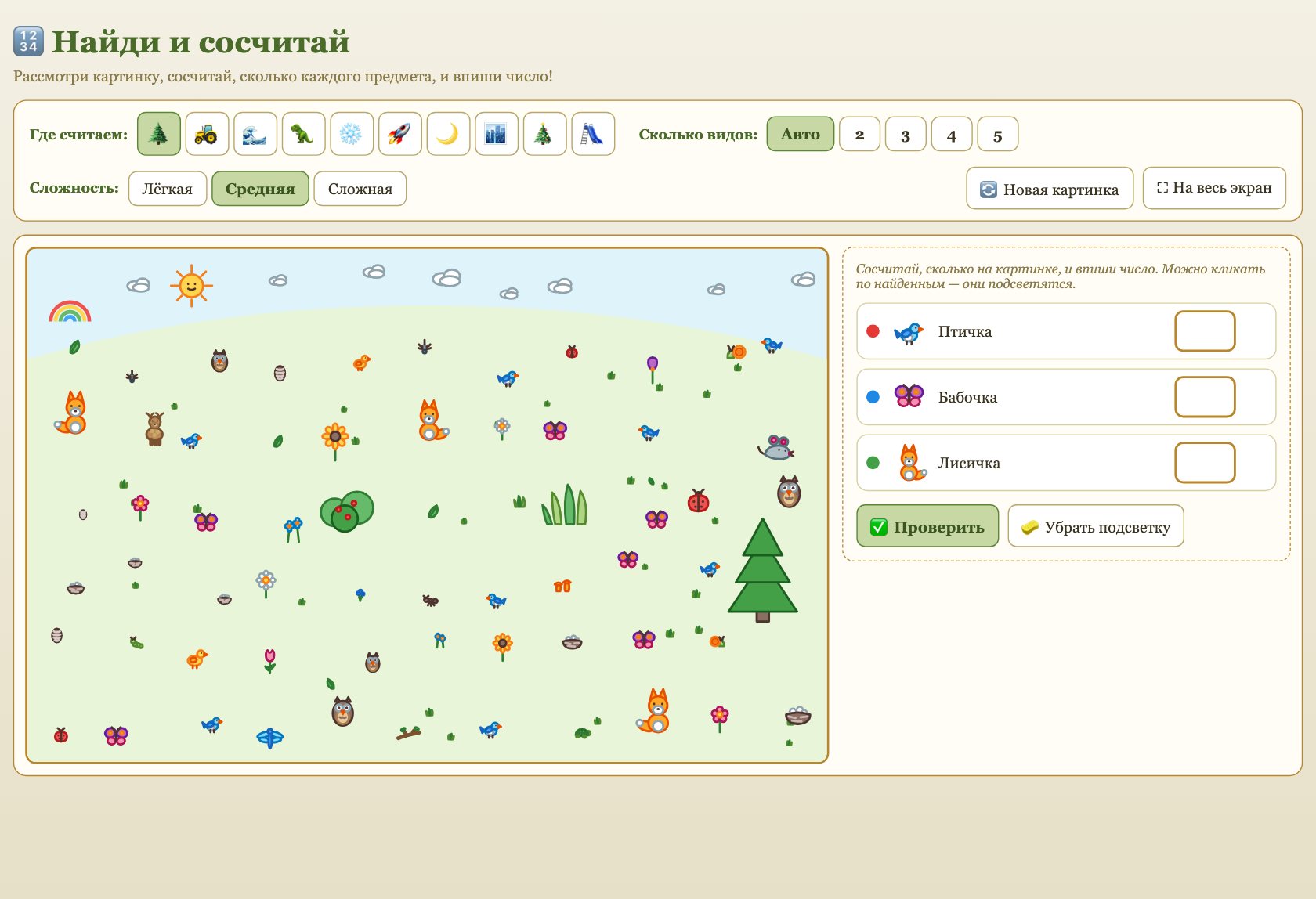Choose the rocket space scene icon
The height and width of the screenshot is (899, 1316).
(400, 134)
